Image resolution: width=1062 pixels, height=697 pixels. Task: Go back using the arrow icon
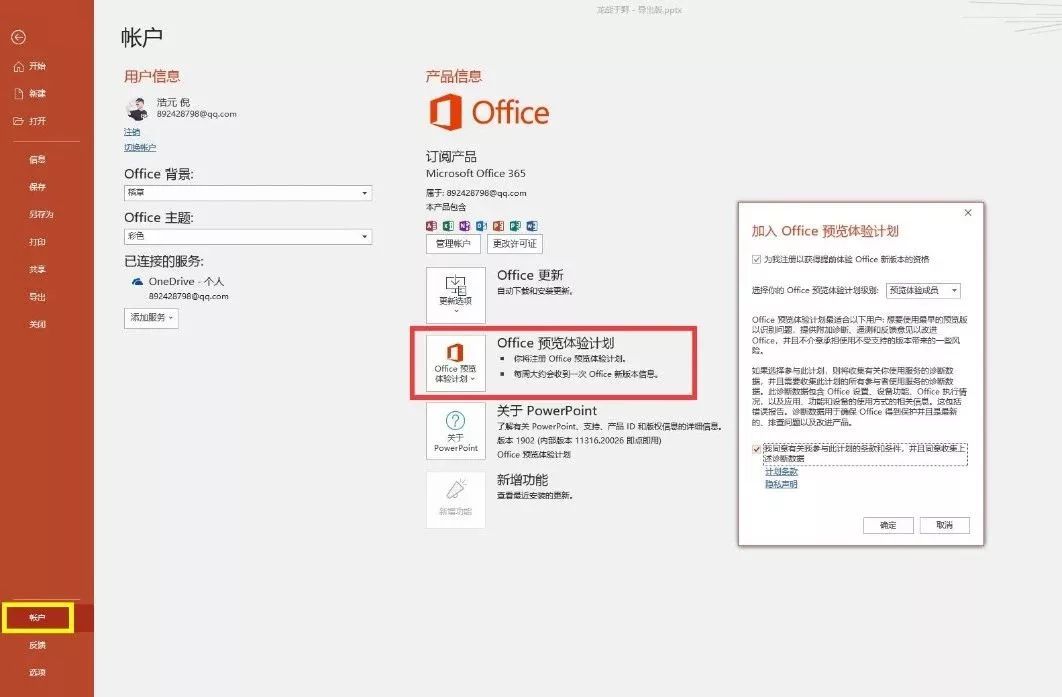[x=18, y=37]
